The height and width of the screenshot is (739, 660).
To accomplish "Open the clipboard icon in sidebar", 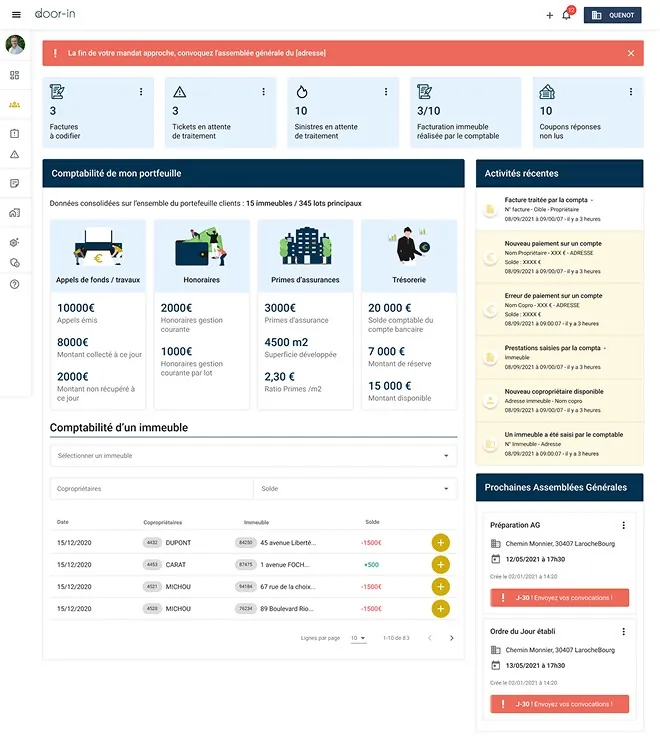I will point(15,134).
